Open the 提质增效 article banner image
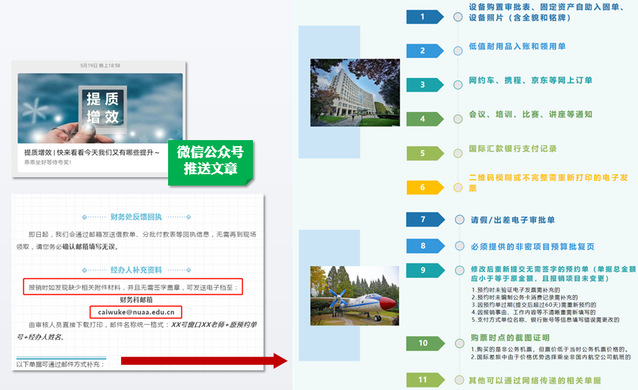This screenshot has height=390, width=638. (x=100, y=108)
